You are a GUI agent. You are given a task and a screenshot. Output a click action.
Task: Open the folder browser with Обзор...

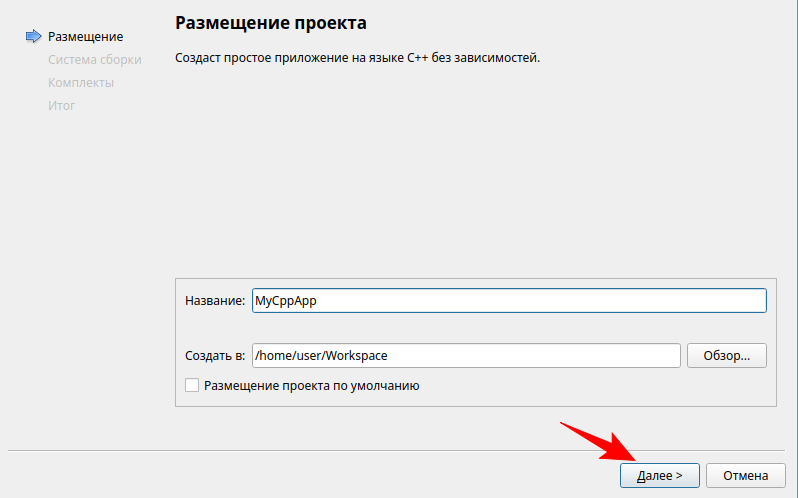click(726, 356)
